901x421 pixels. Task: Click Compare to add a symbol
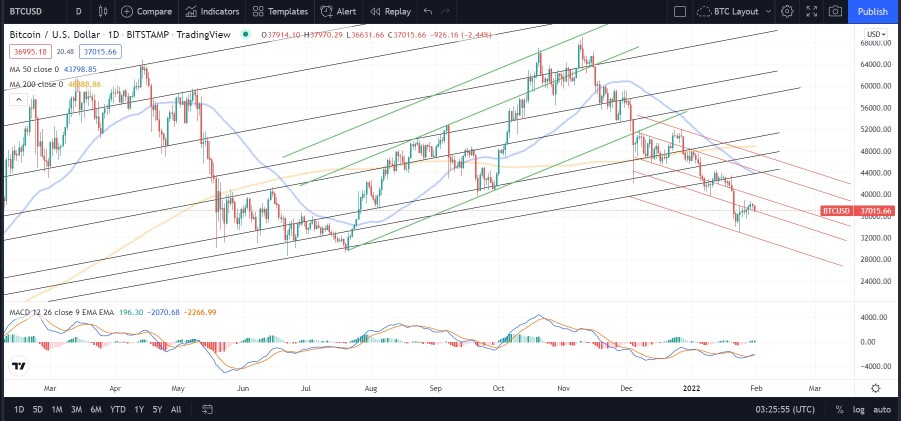(x=147, y=11)
